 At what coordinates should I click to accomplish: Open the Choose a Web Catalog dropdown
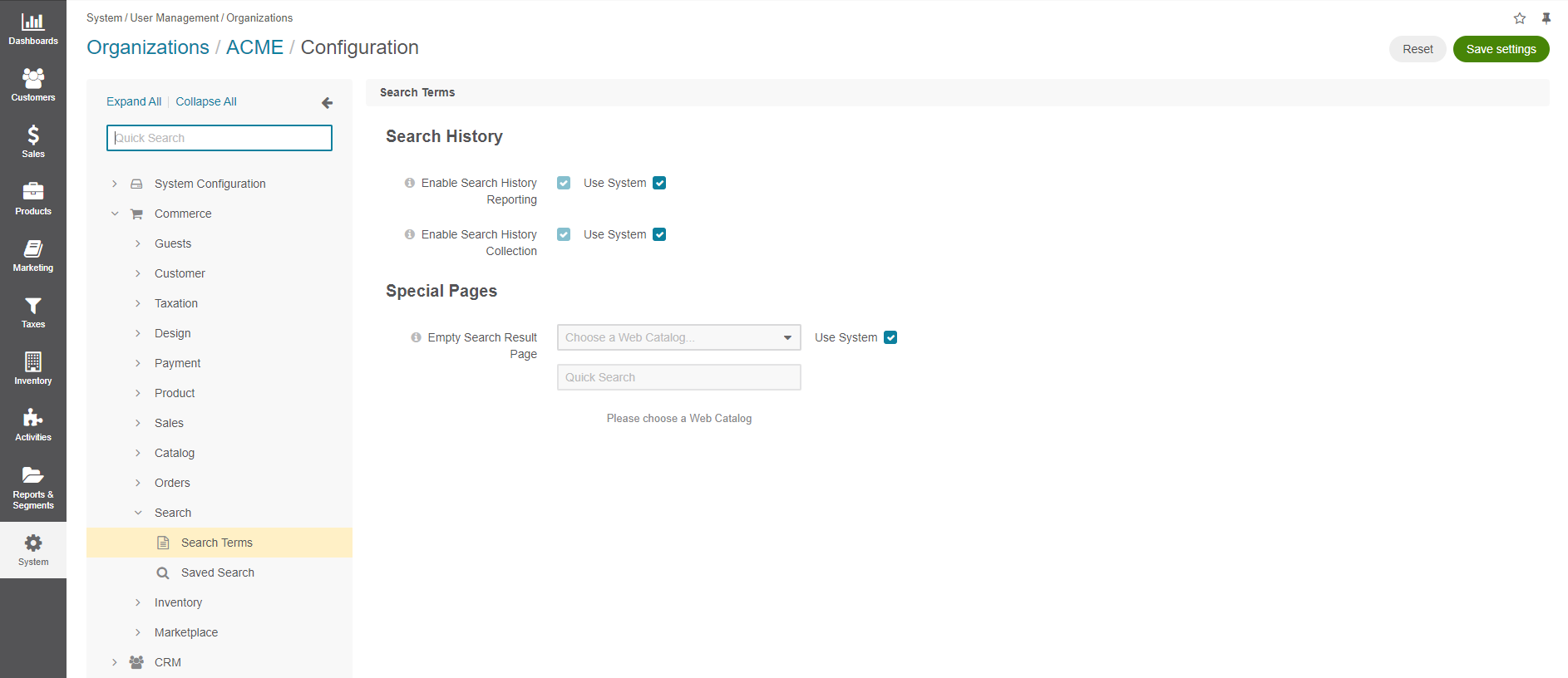(679, 337)
